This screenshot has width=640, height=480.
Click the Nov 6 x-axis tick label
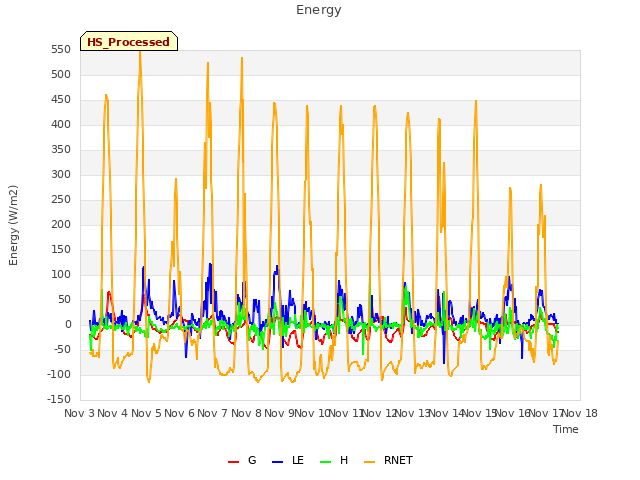179,413
